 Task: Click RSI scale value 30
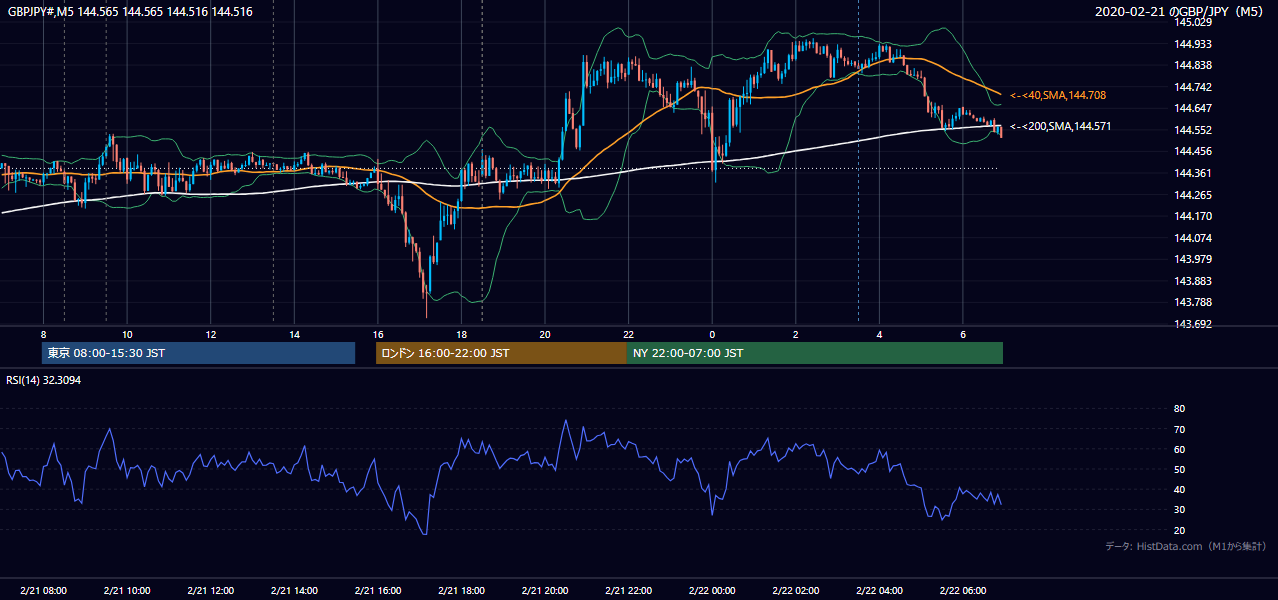1179,509
